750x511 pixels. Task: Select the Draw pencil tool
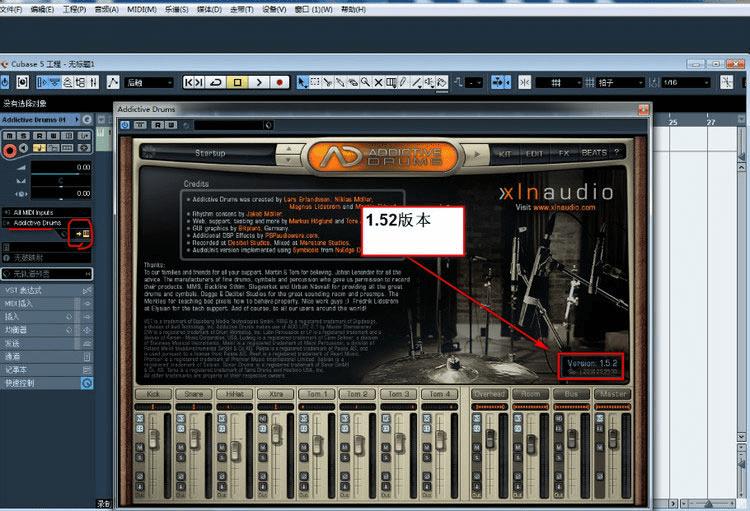404,82
